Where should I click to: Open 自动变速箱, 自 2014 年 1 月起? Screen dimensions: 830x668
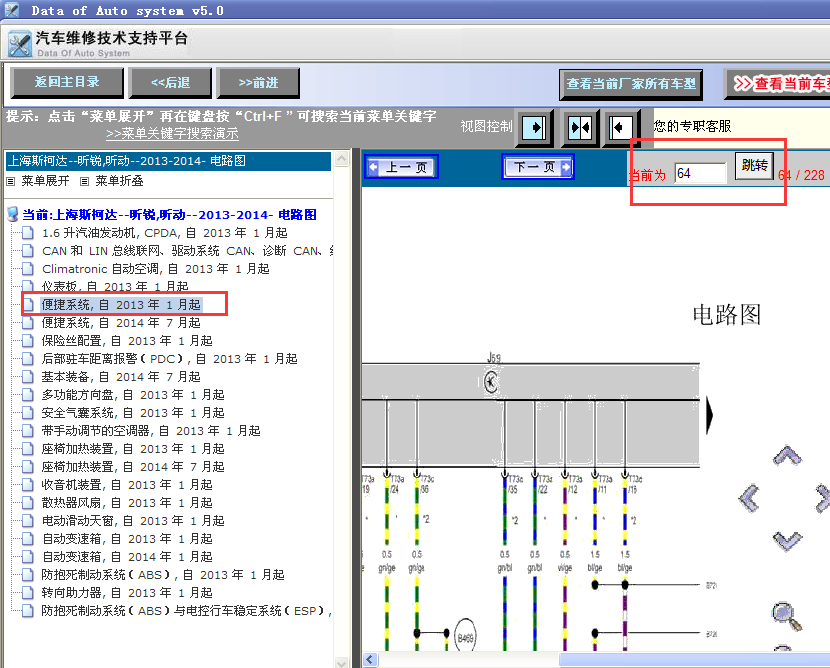[127, 557]
